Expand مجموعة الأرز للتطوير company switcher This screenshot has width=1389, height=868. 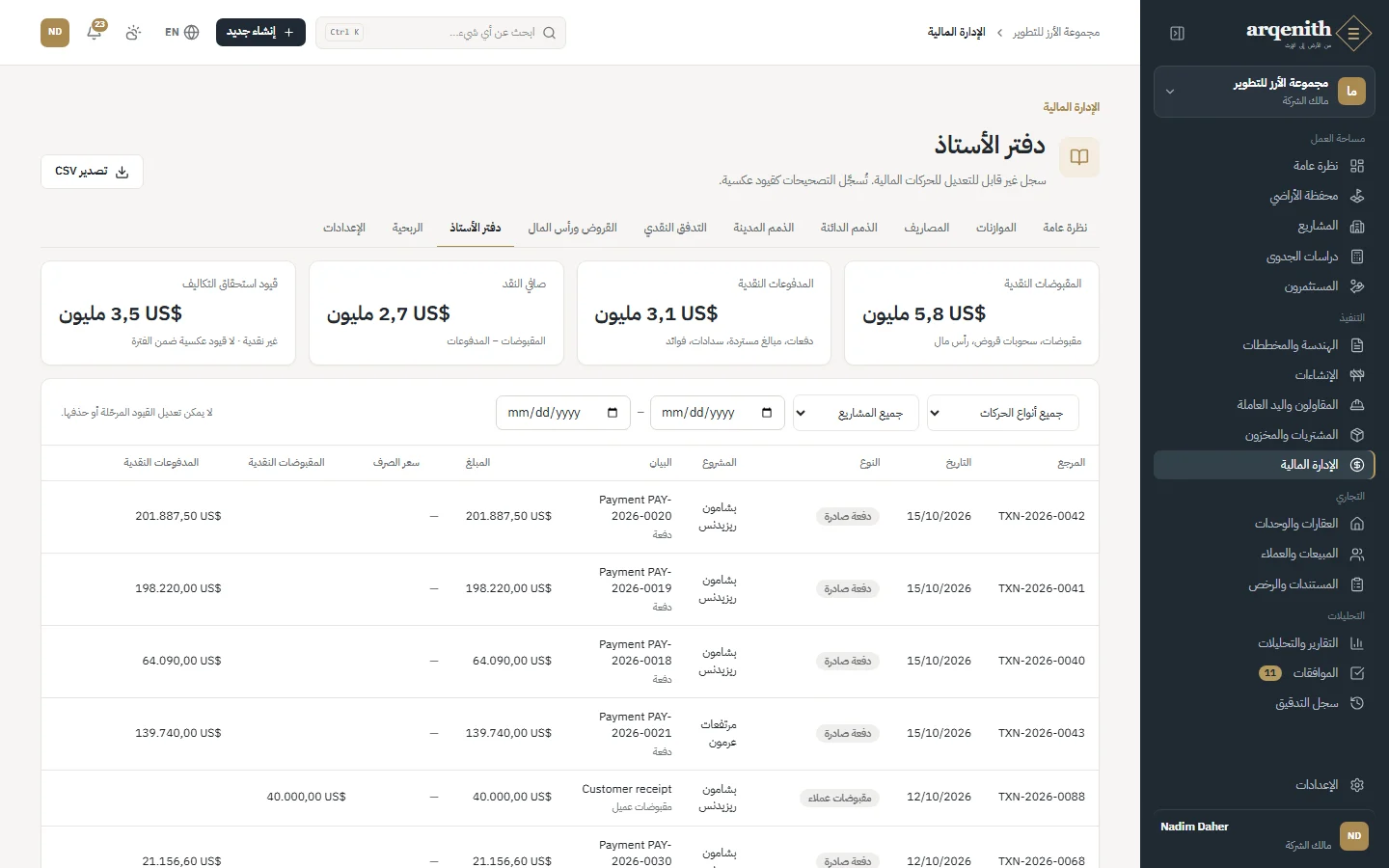pos(1265,92)
